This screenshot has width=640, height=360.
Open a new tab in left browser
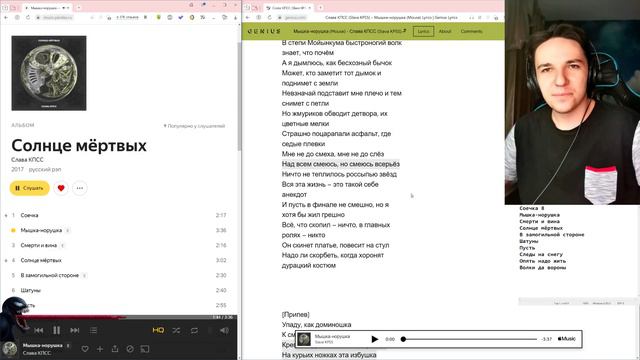[79, 8]
